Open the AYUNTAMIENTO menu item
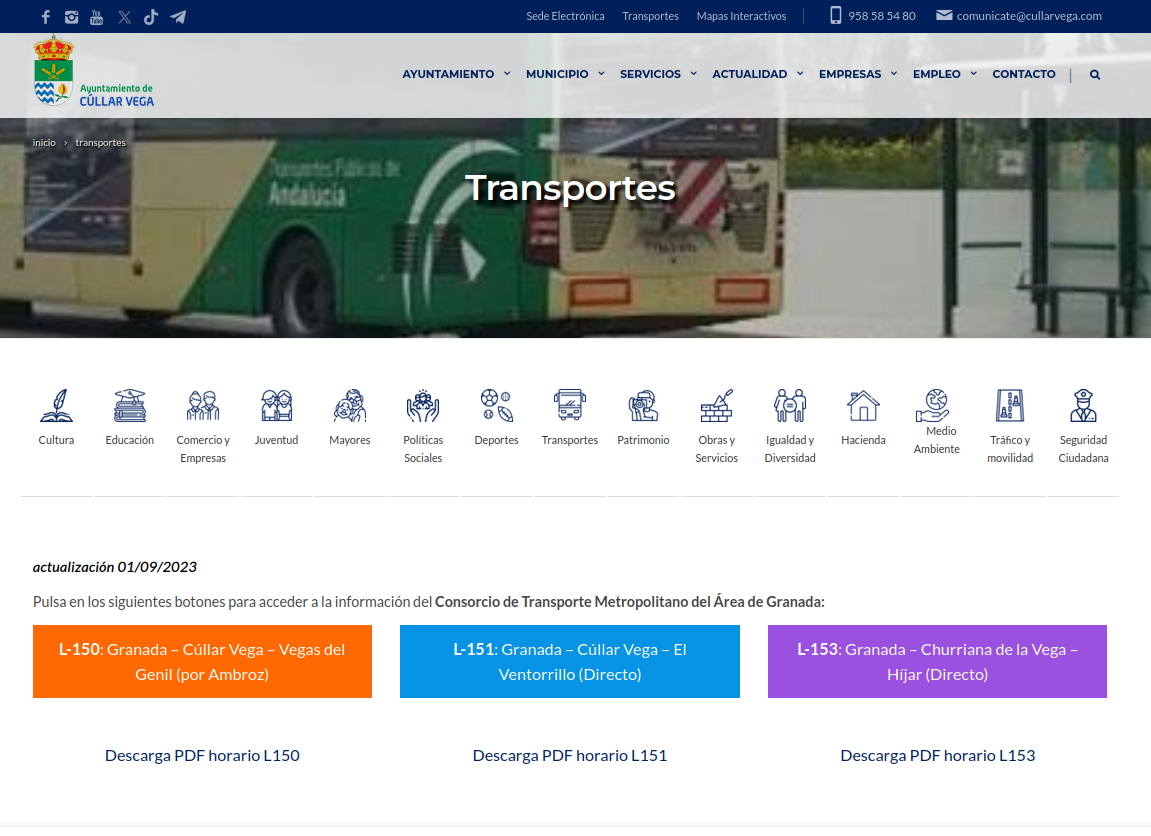The width and height of the screenshot is (1151, 836). tap(448, 75)
